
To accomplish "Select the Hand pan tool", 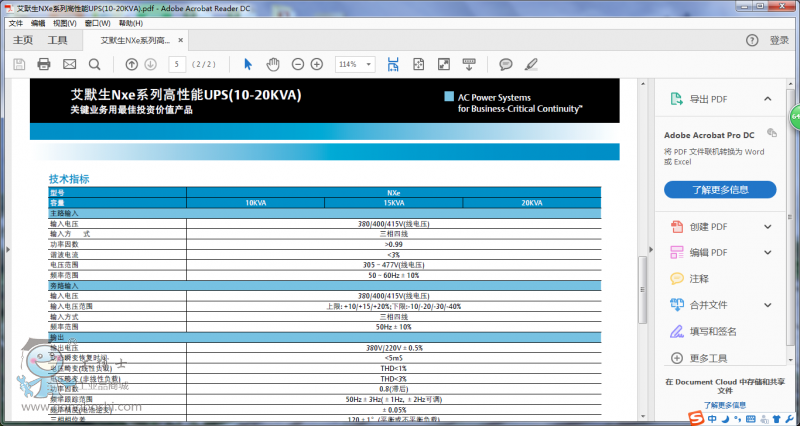I will 273,64.
